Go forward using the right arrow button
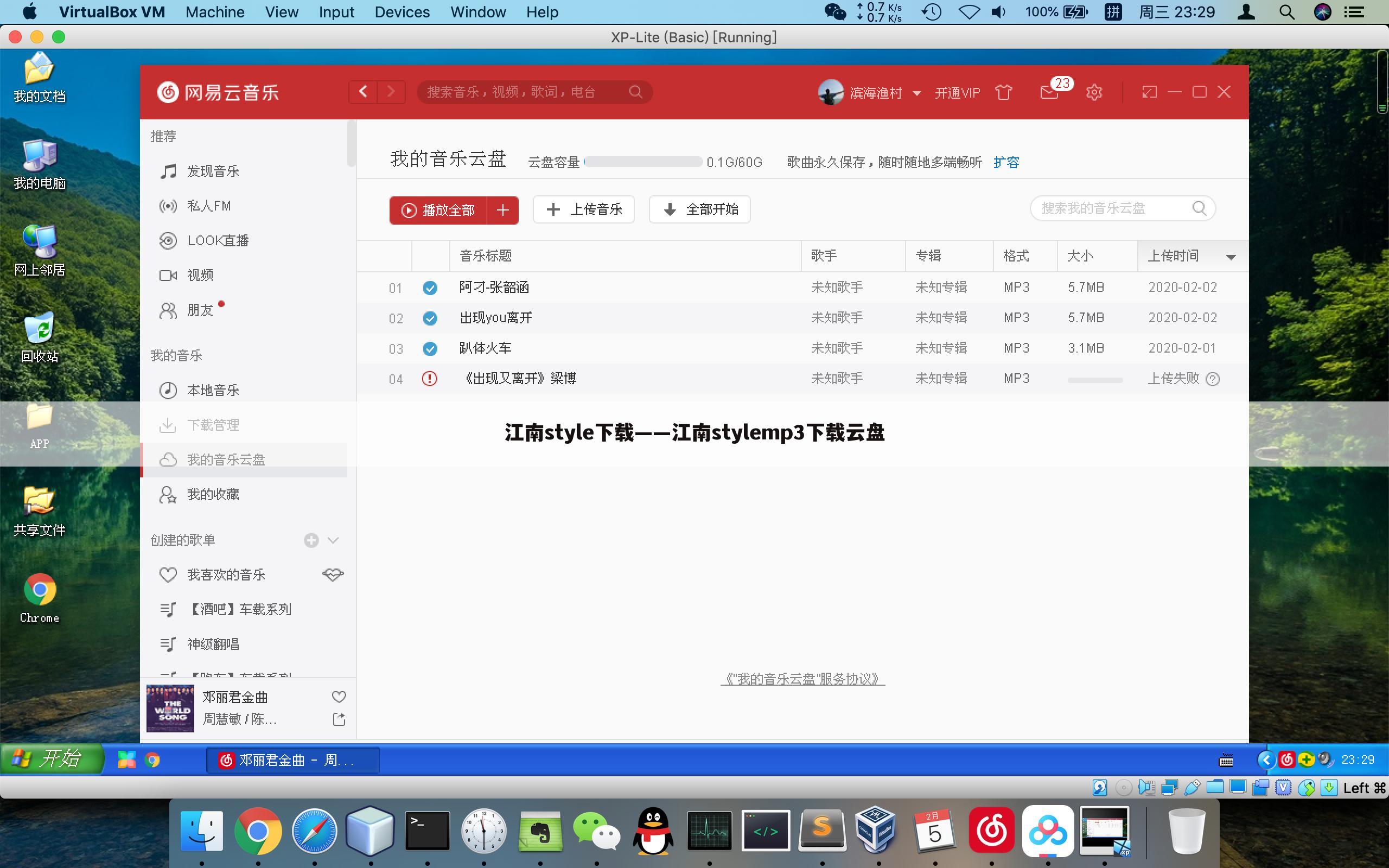Image resolution: width=1389 pixels, height=868 pixels. [x=391, y=92]
